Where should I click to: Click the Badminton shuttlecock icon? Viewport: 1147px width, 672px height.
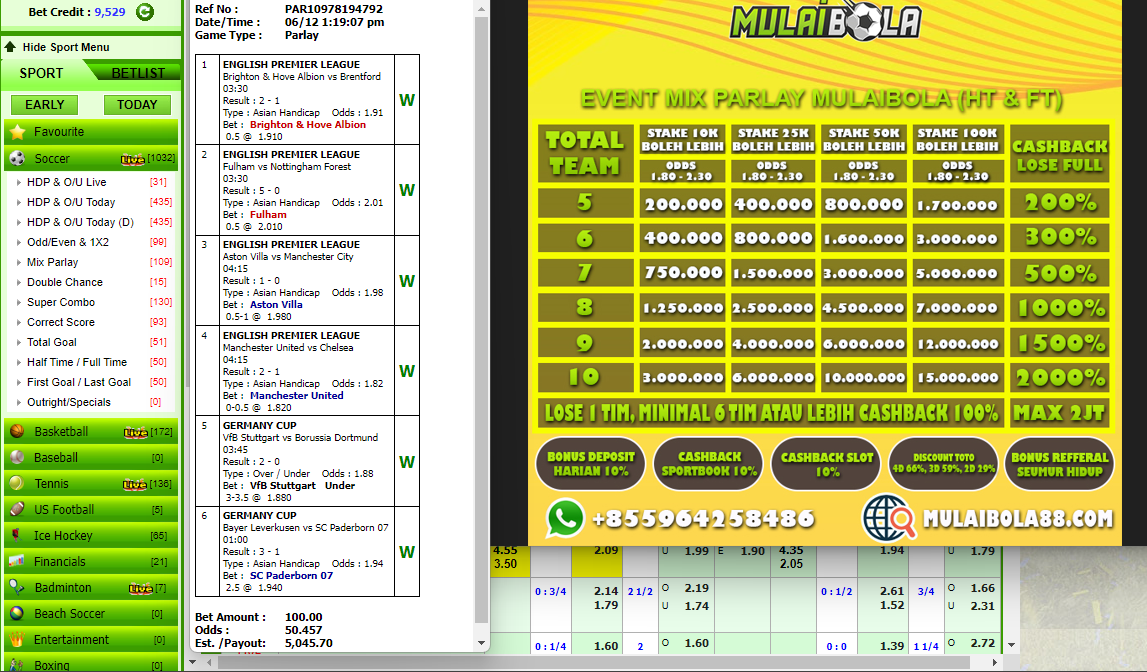pyautogui.click(x=17, y=587)
